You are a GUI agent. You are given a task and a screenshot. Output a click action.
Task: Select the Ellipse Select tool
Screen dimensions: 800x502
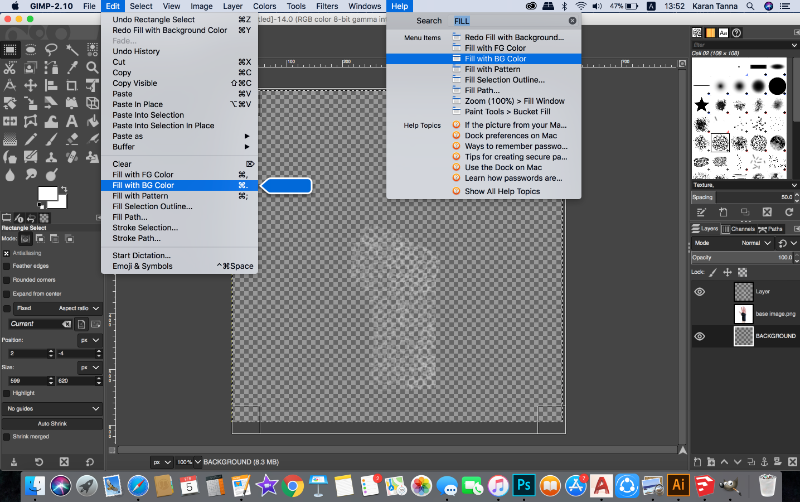click(31, 49)
